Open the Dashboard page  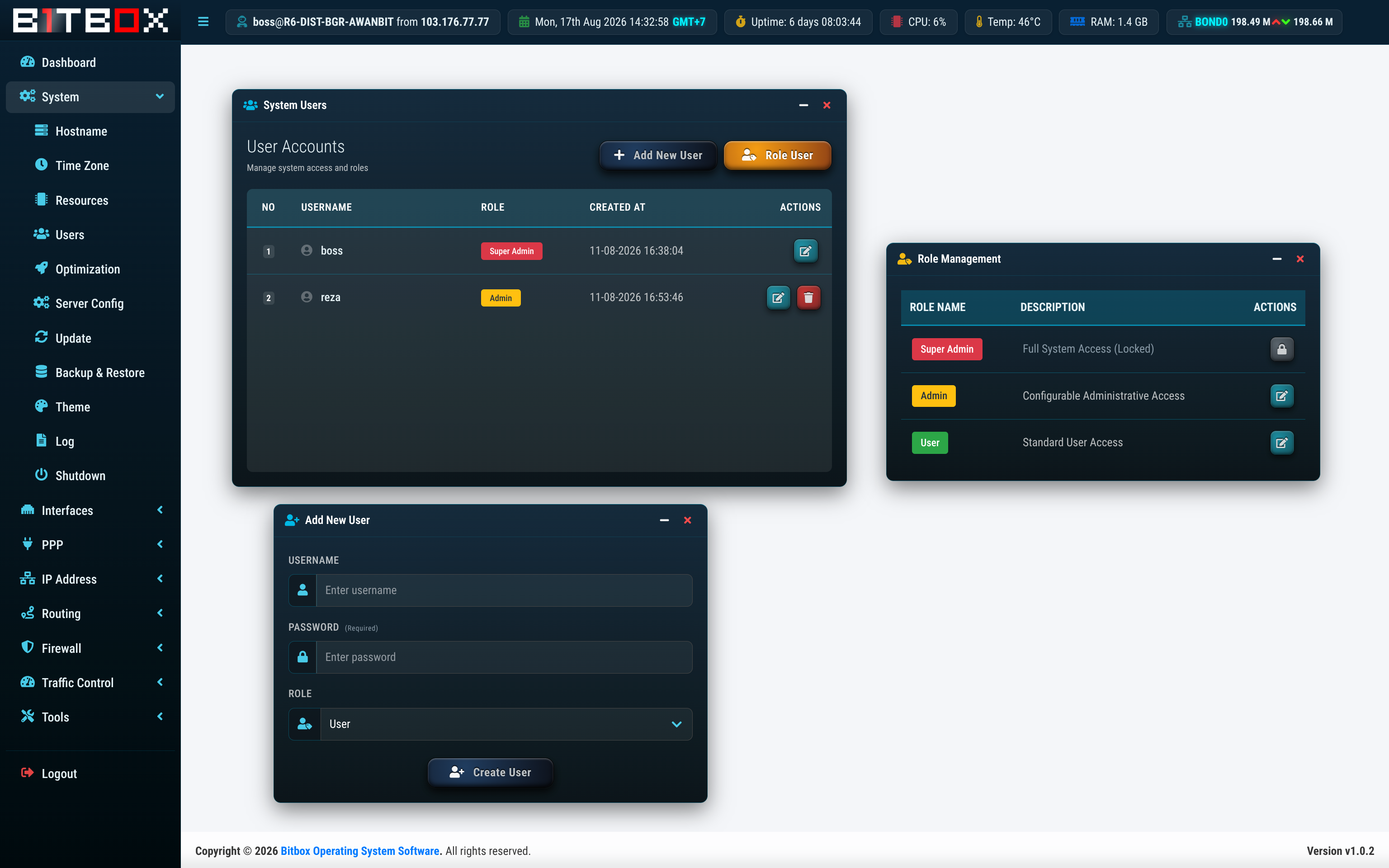(x=90, y=62)
